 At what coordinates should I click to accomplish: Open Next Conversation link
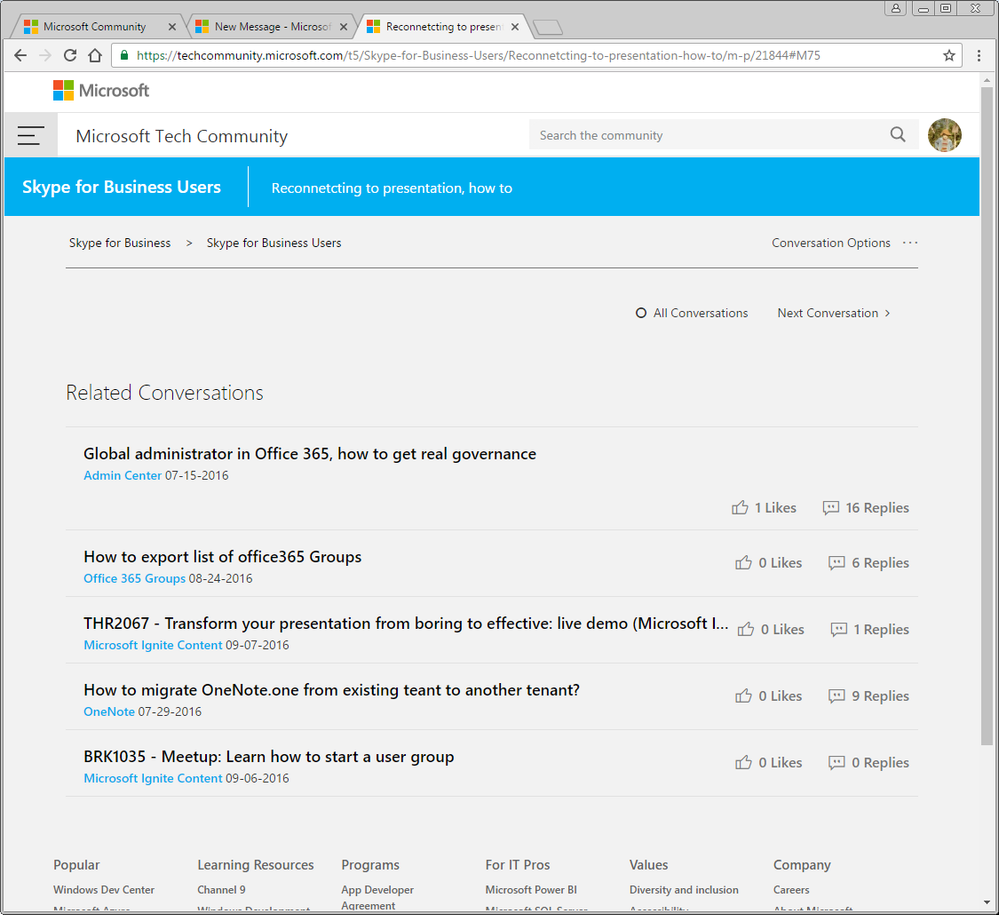tap(828, 313)
